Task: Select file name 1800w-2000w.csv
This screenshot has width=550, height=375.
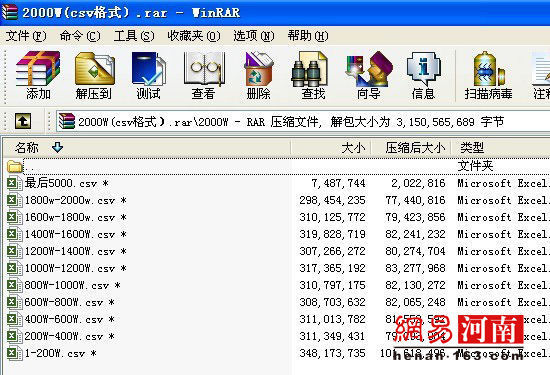Action: pyautogui.click(x=75, y=200)
